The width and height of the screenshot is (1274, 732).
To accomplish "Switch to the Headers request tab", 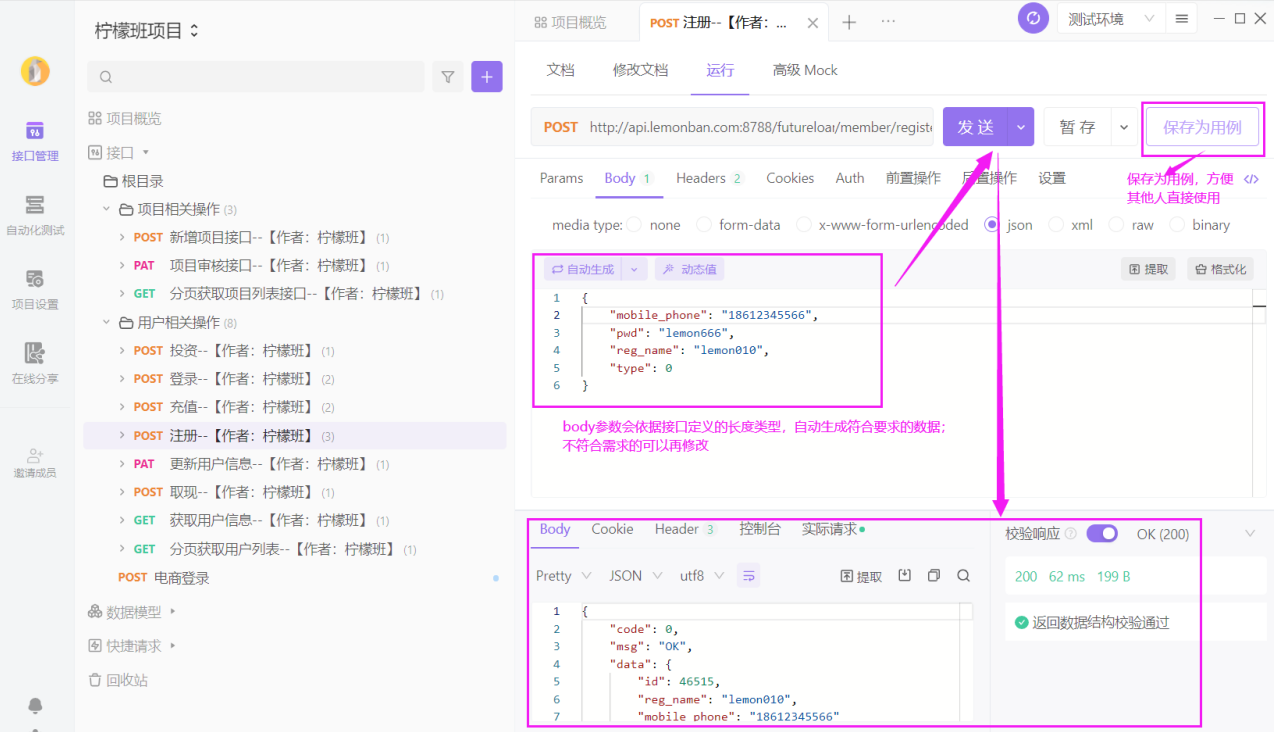I will [700, 178].
